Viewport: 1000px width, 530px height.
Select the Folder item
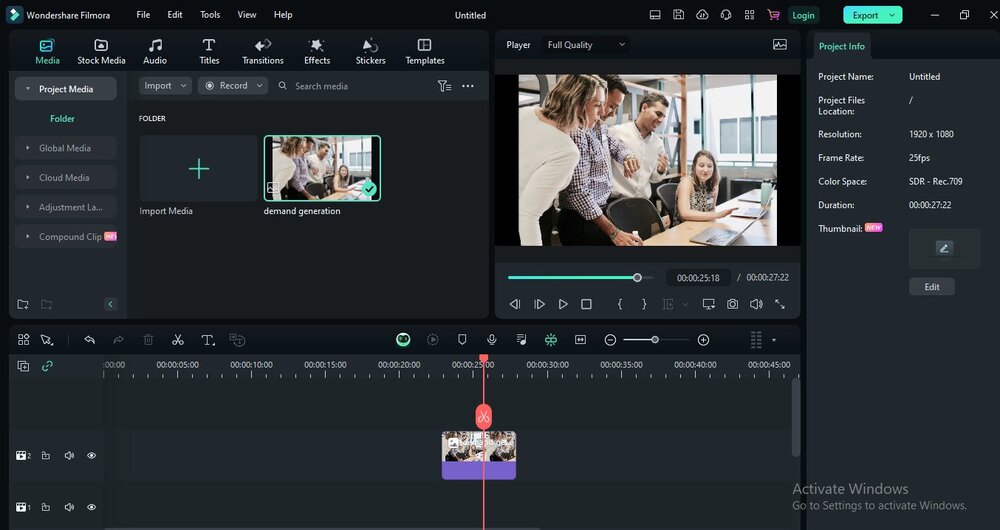pos(62,119)
